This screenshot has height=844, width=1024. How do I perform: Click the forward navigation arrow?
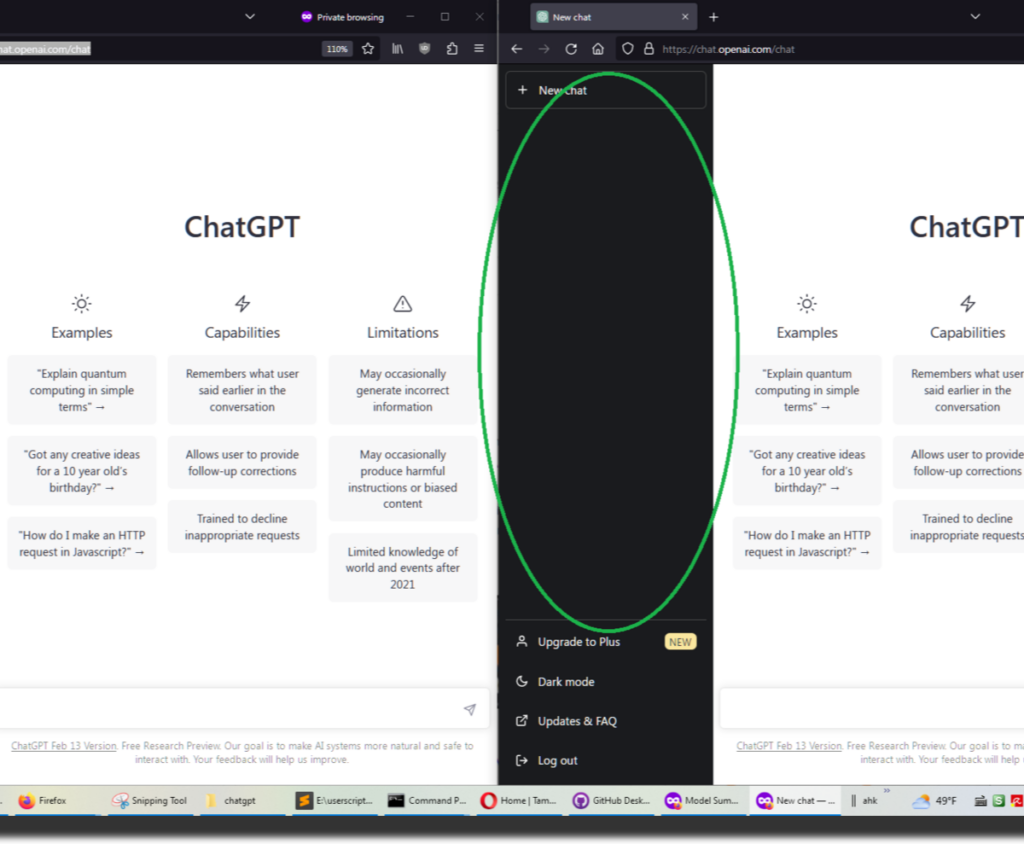tap(543, 48)
